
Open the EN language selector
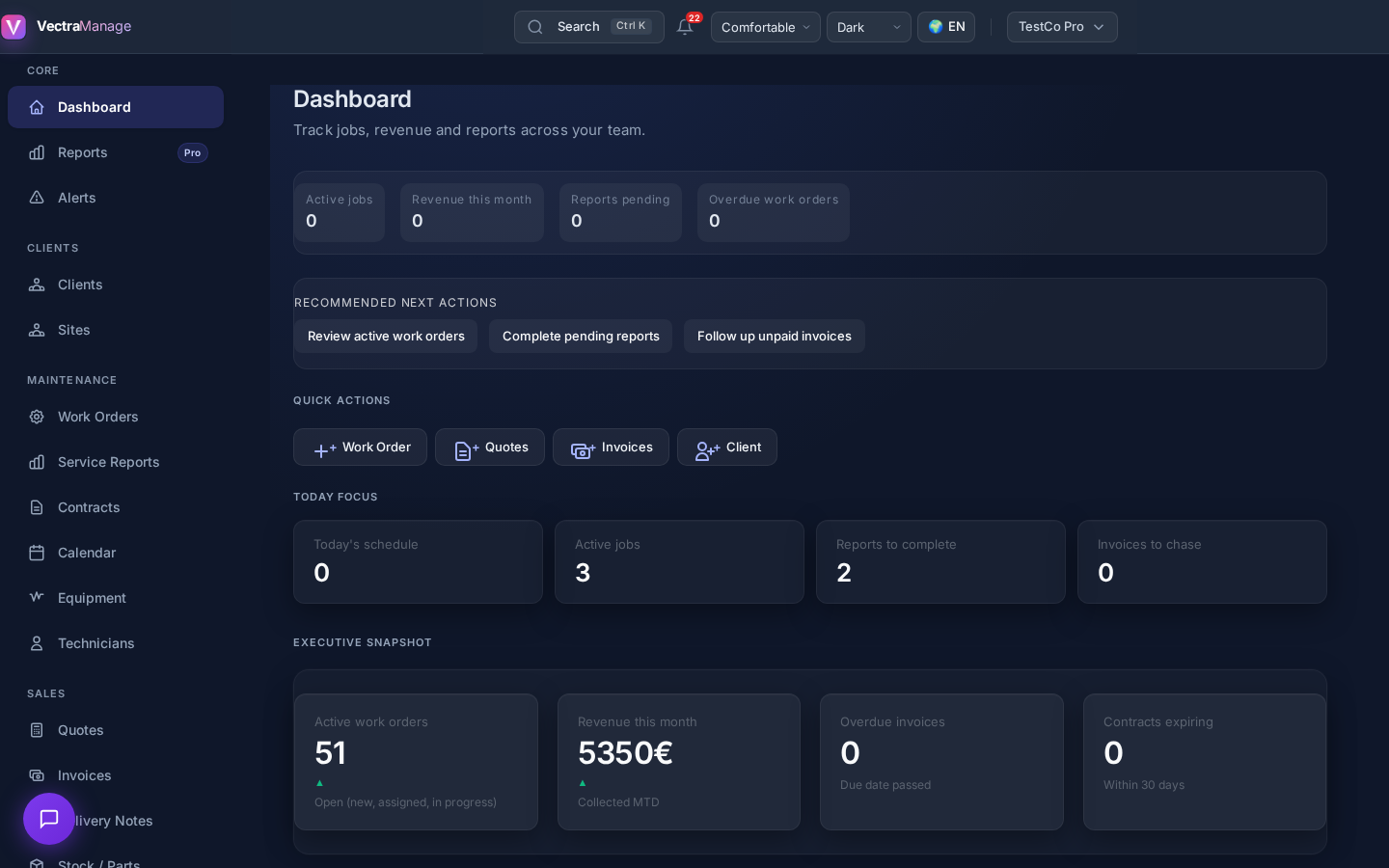click(946, 27)
